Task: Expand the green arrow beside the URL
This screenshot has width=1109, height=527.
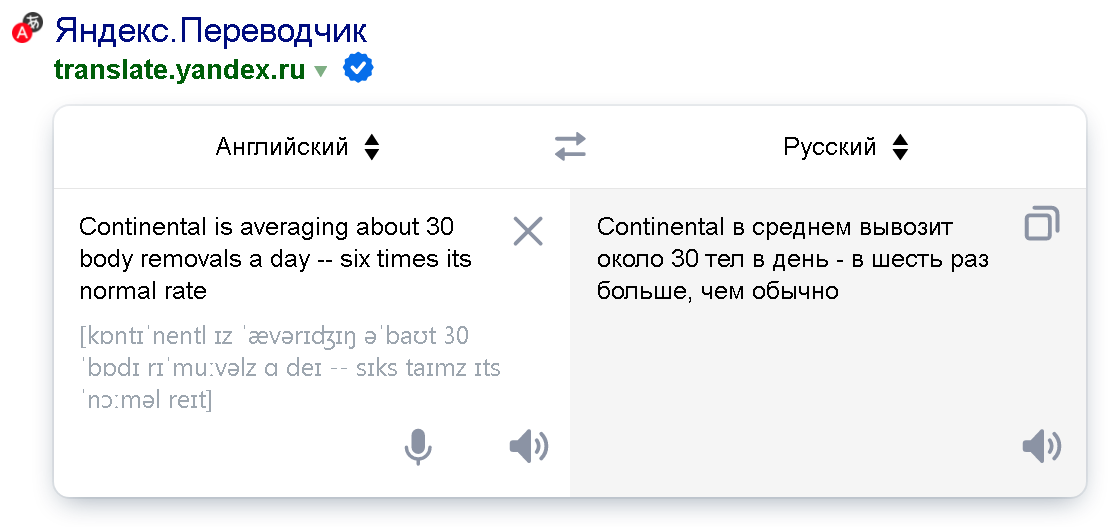Action: pos(320,71)
